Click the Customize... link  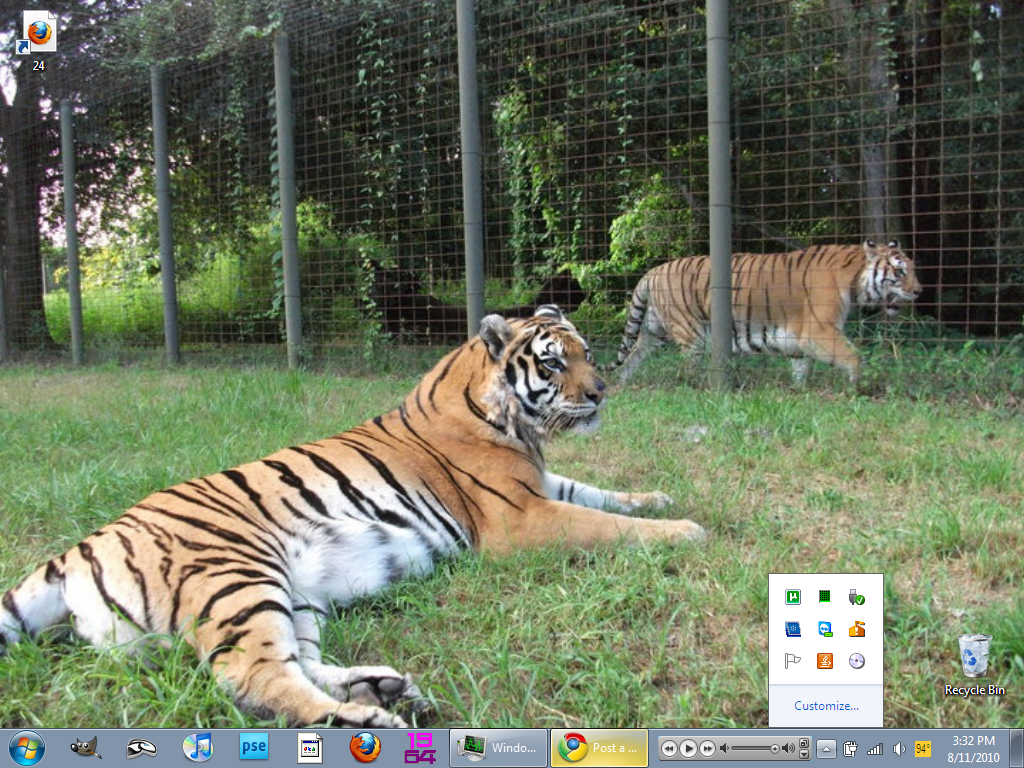coord(826,706)
